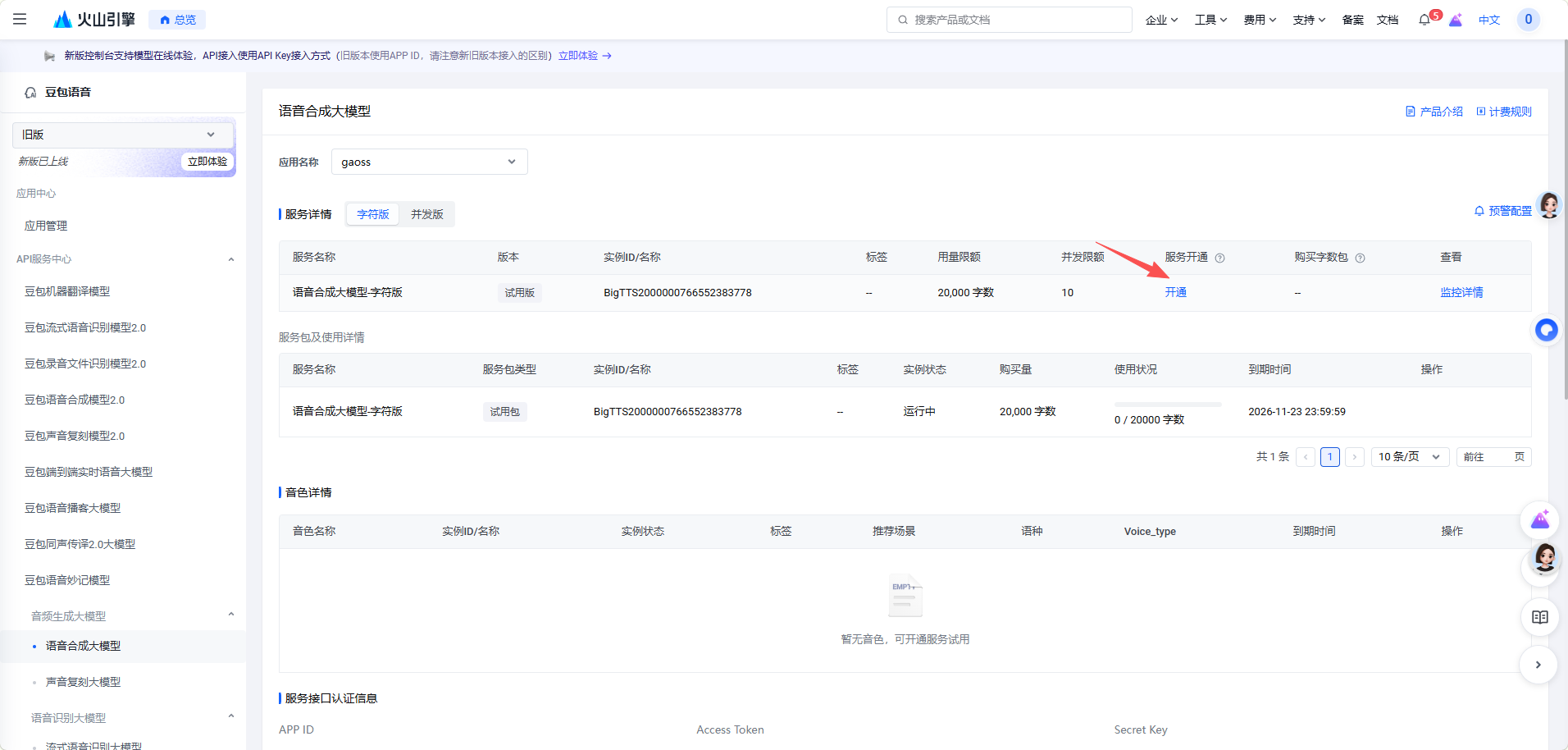
Task: Click the headset icon beside 豆包语音
Action: (30, 93)
